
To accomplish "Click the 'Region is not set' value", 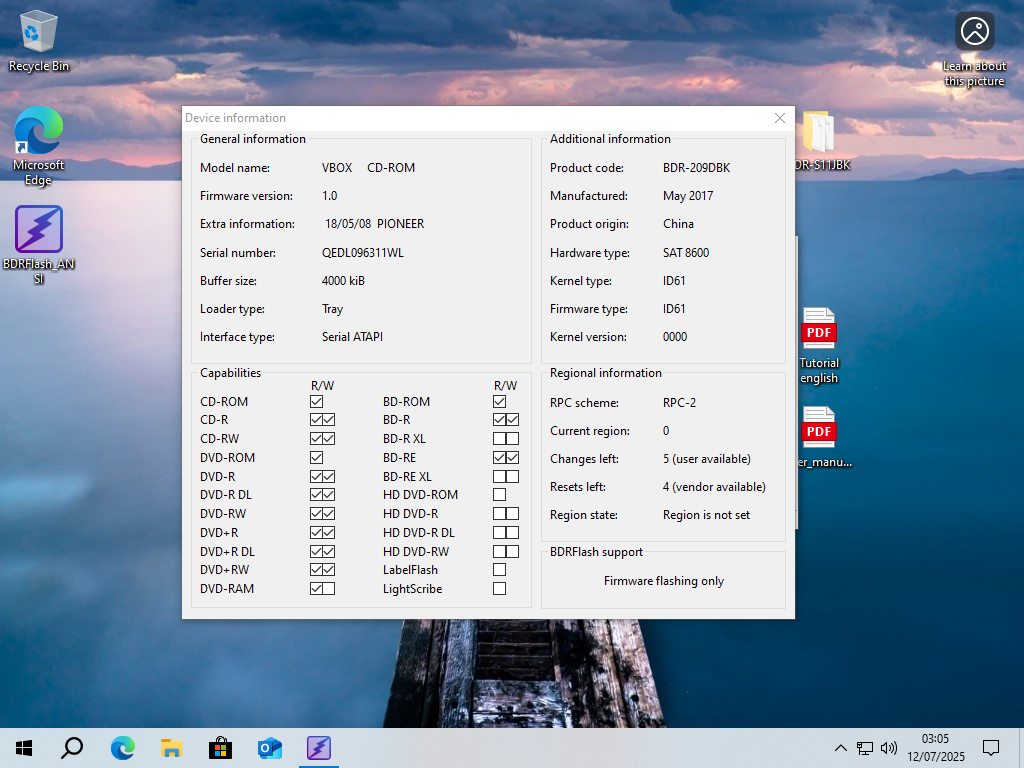I will point(706,515).
